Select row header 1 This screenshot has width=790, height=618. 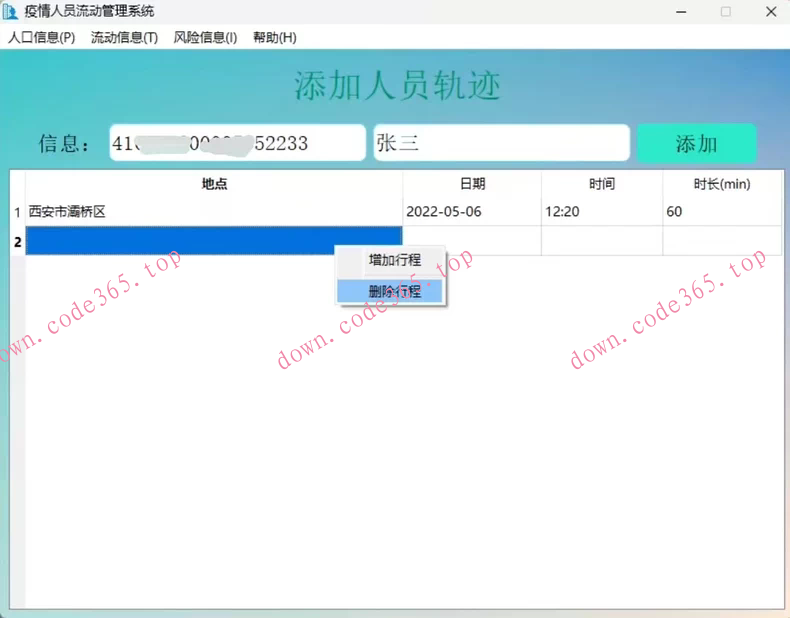point(18,212)
